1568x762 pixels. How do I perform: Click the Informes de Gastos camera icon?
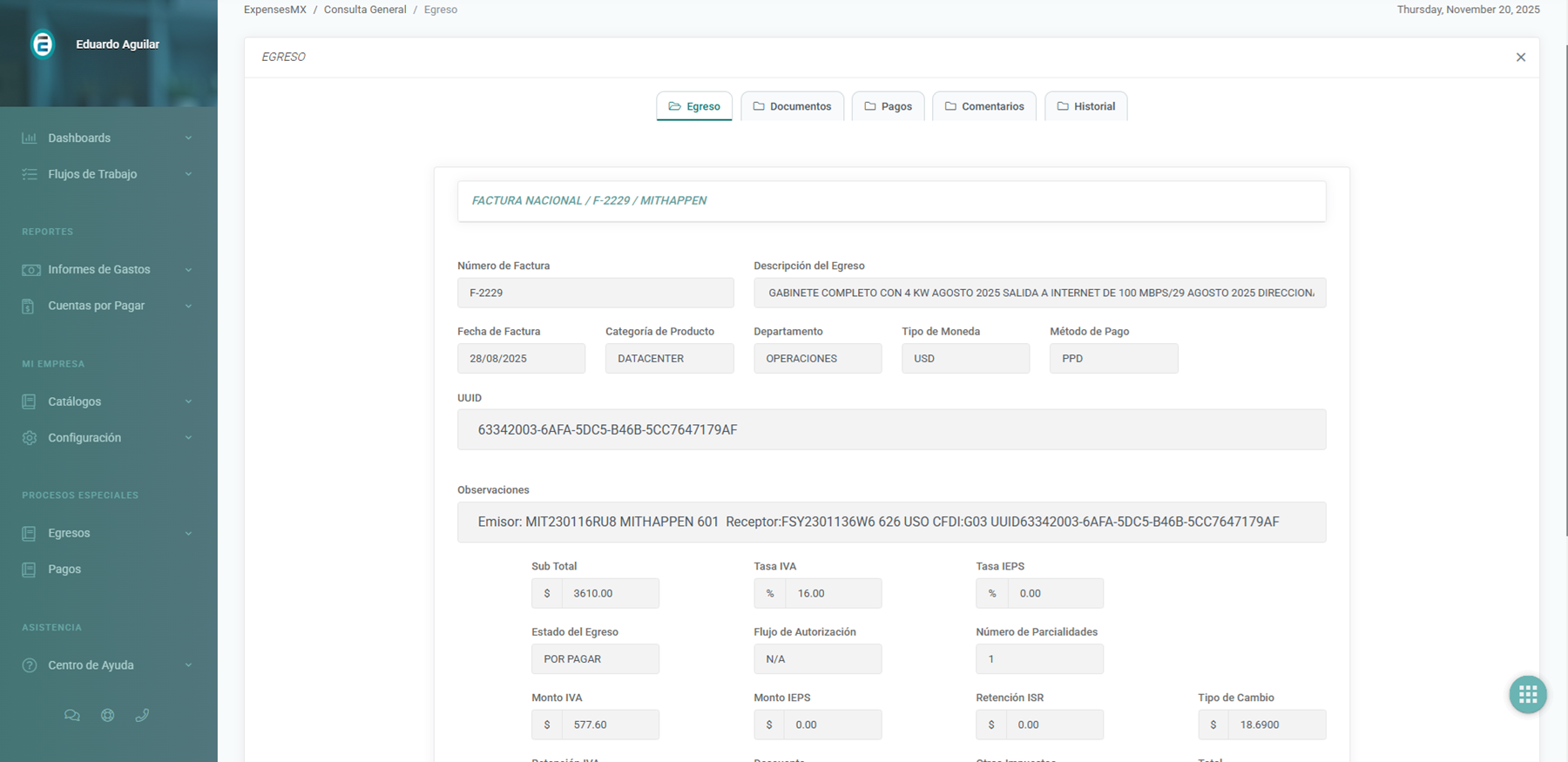(x=30, y=270)
